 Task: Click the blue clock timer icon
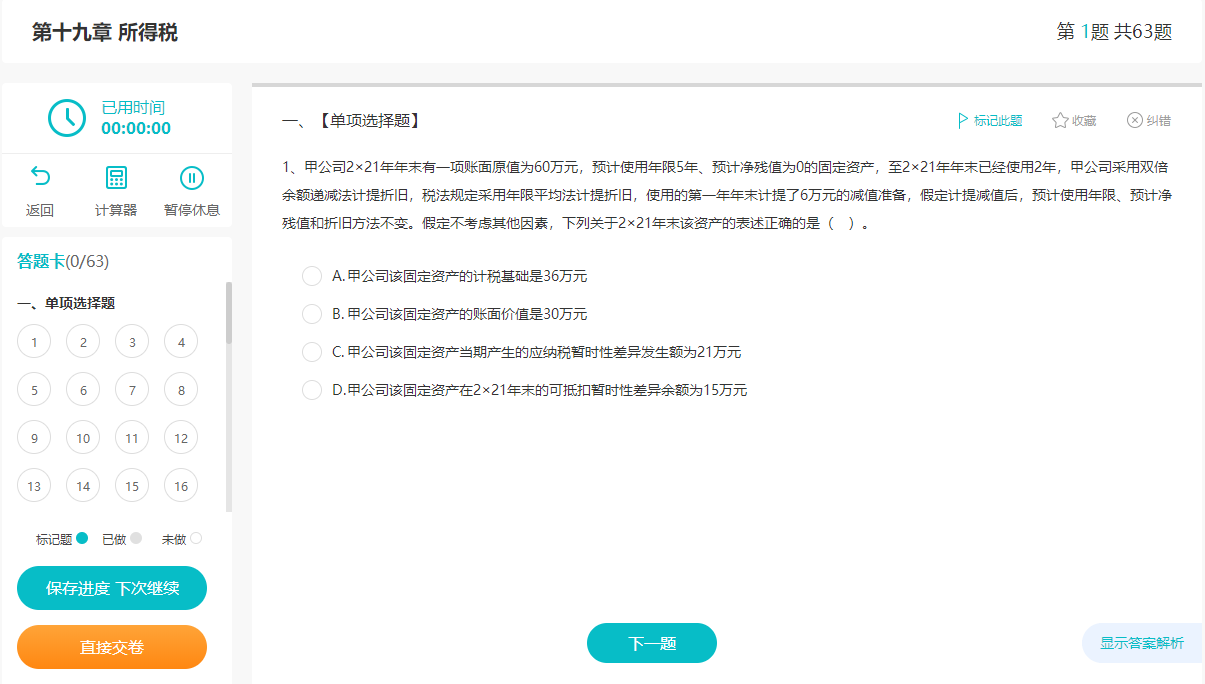[66, 119]
